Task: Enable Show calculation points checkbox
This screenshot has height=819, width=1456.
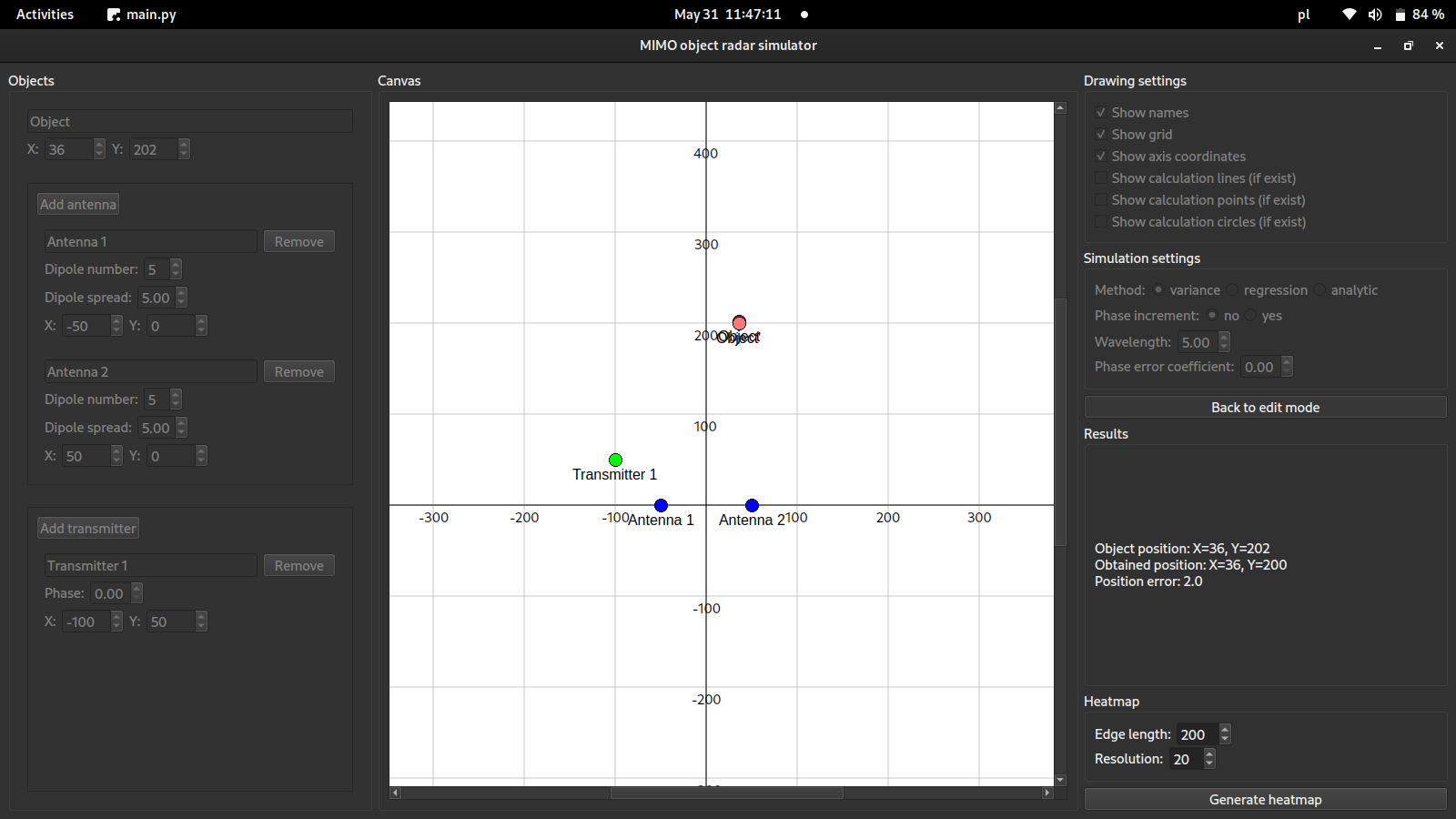Action: click(1101, 199)
